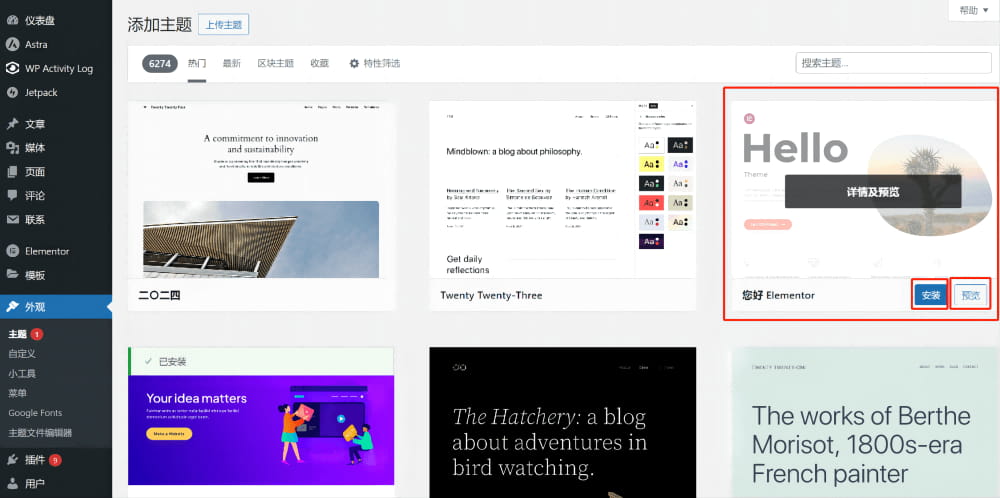
Task: Open the 插件 plugins icon
Action: point(12,460)
